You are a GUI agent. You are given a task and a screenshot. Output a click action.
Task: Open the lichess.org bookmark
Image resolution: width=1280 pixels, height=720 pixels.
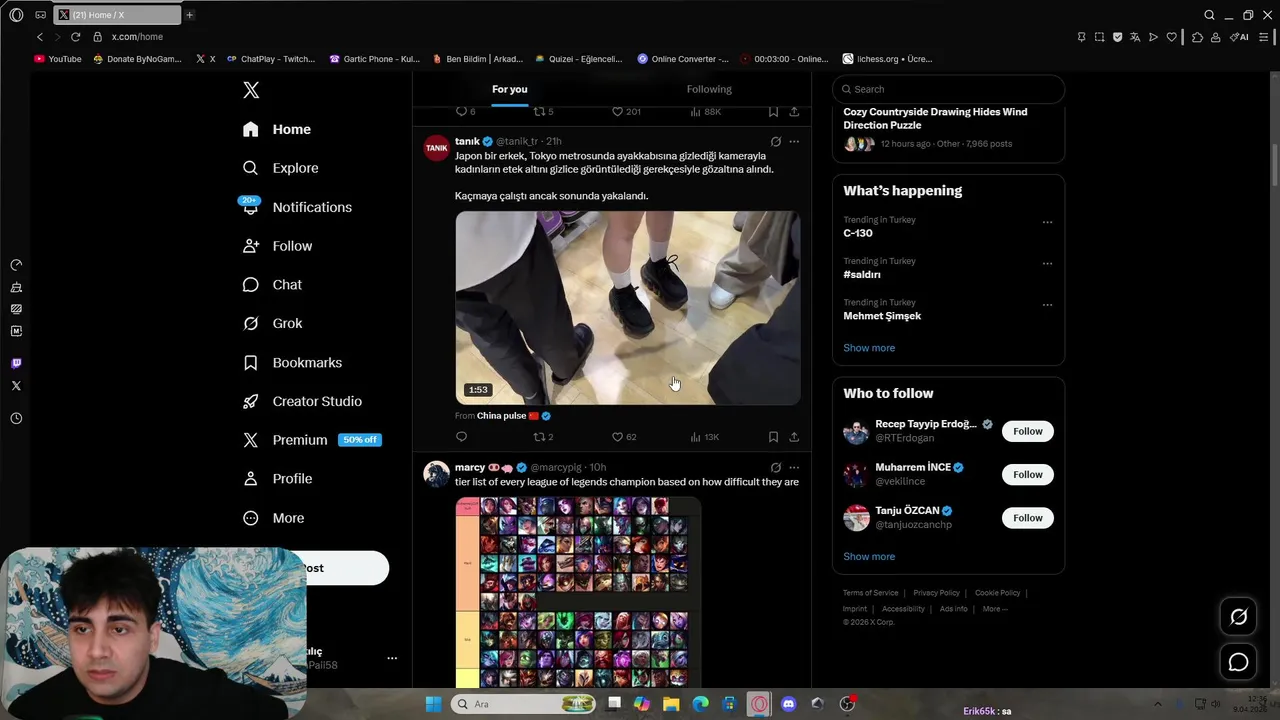click(x=888, y=59)
